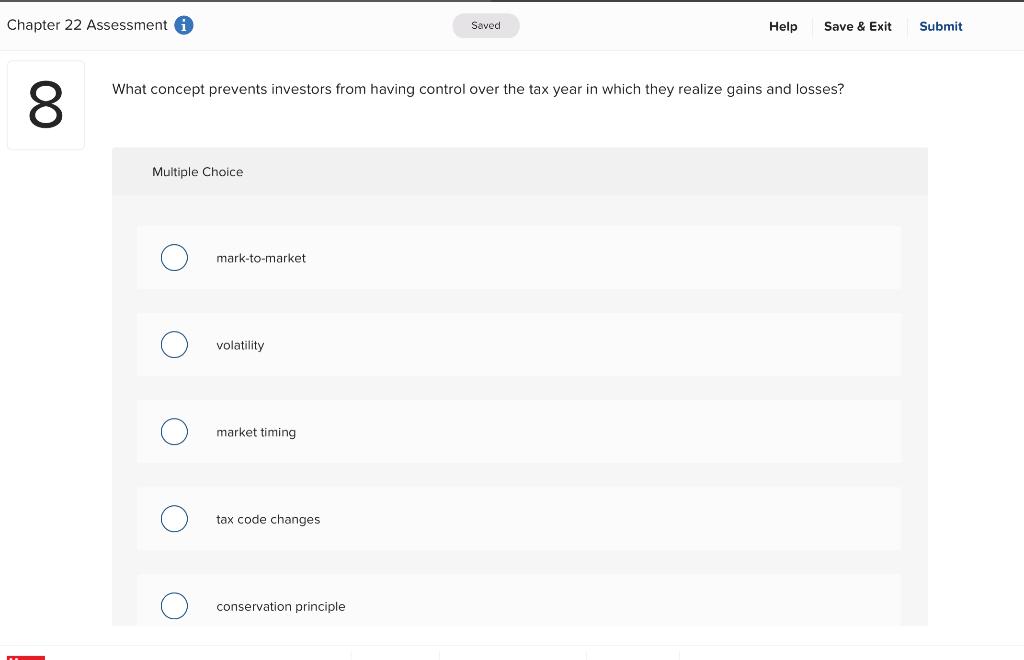Select the mark-to-market radio button
Screen dimensions: 1024x660
[174, 258]
